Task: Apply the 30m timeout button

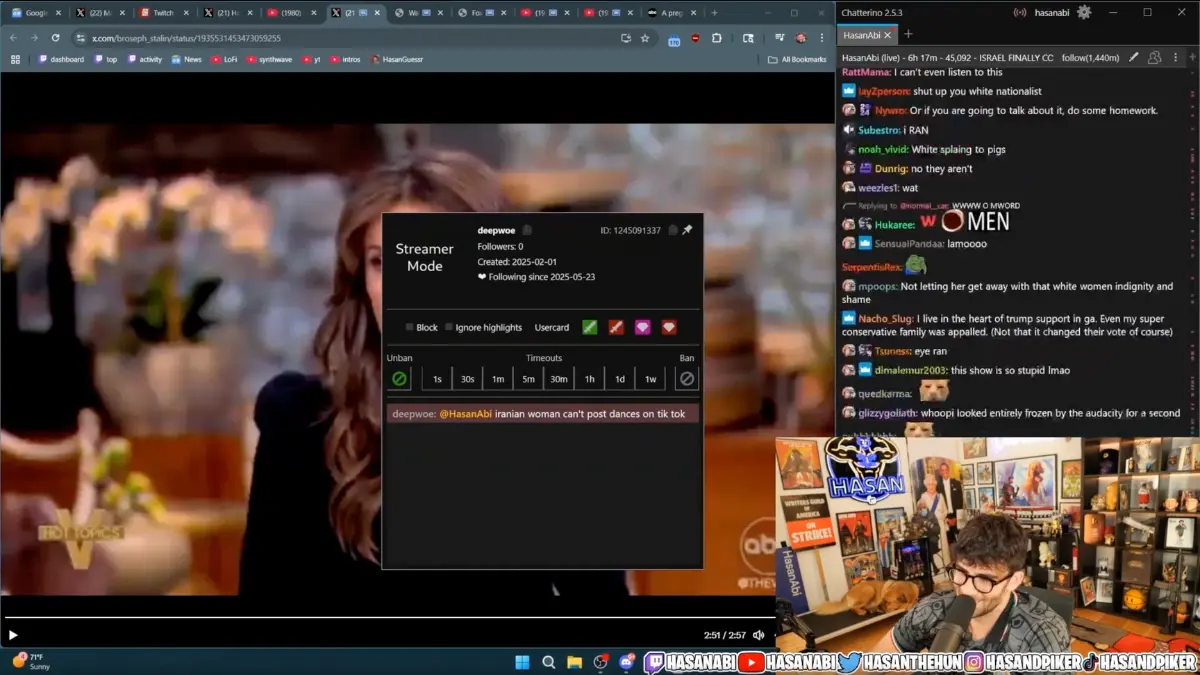Action: click(558, 379)
